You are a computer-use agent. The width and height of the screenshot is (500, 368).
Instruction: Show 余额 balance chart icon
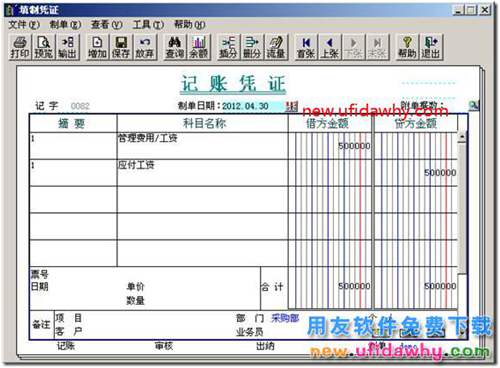click(x=199, y=47)
